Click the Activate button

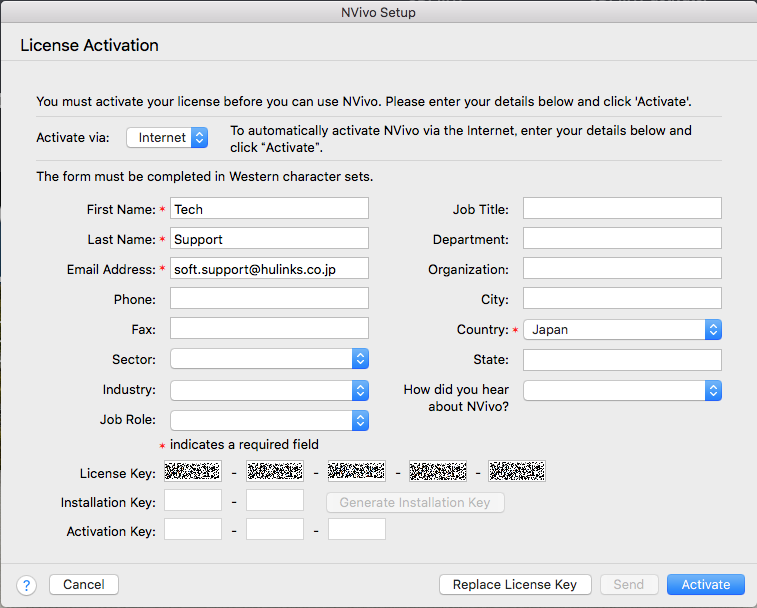(706, 584)
